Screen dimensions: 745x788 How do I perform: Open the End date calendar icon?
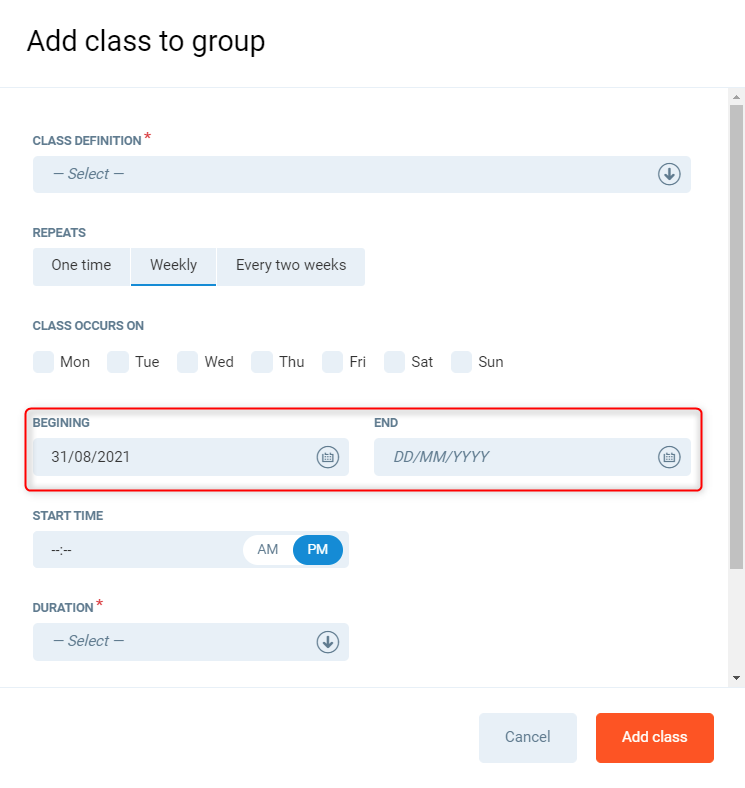pos(669,457)
